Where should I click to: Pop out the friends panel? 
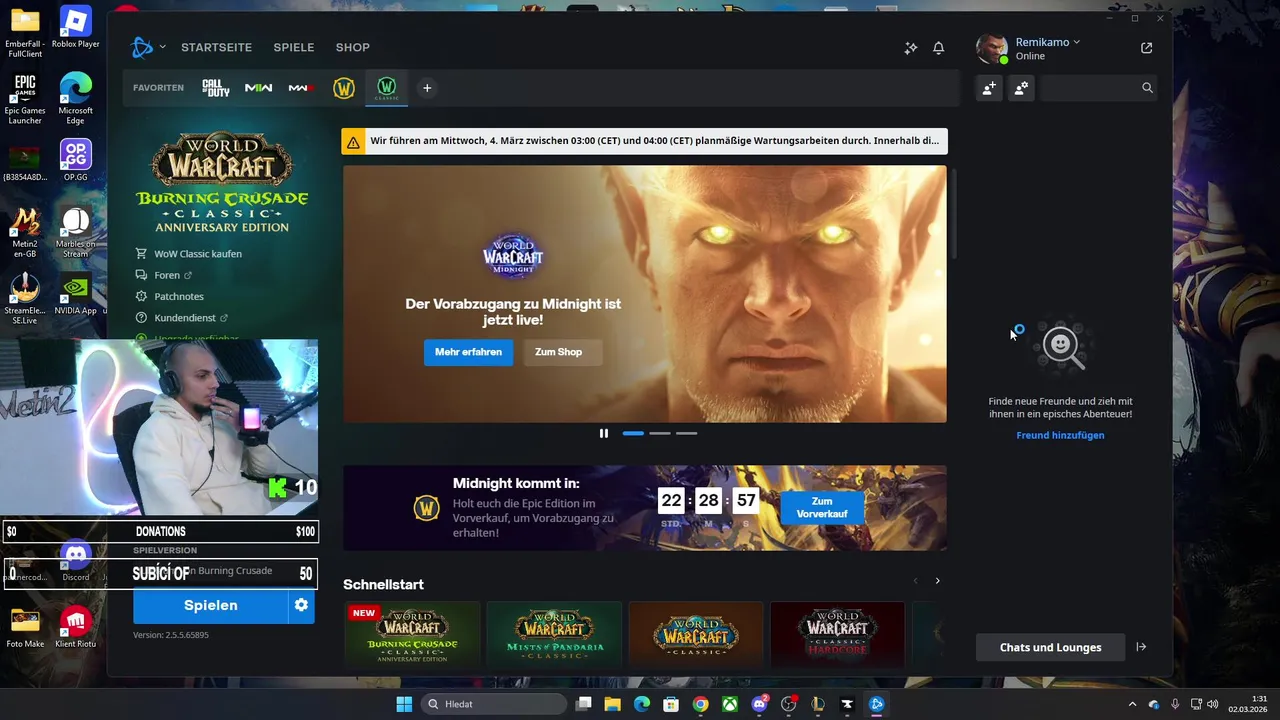click(1147, 47)
